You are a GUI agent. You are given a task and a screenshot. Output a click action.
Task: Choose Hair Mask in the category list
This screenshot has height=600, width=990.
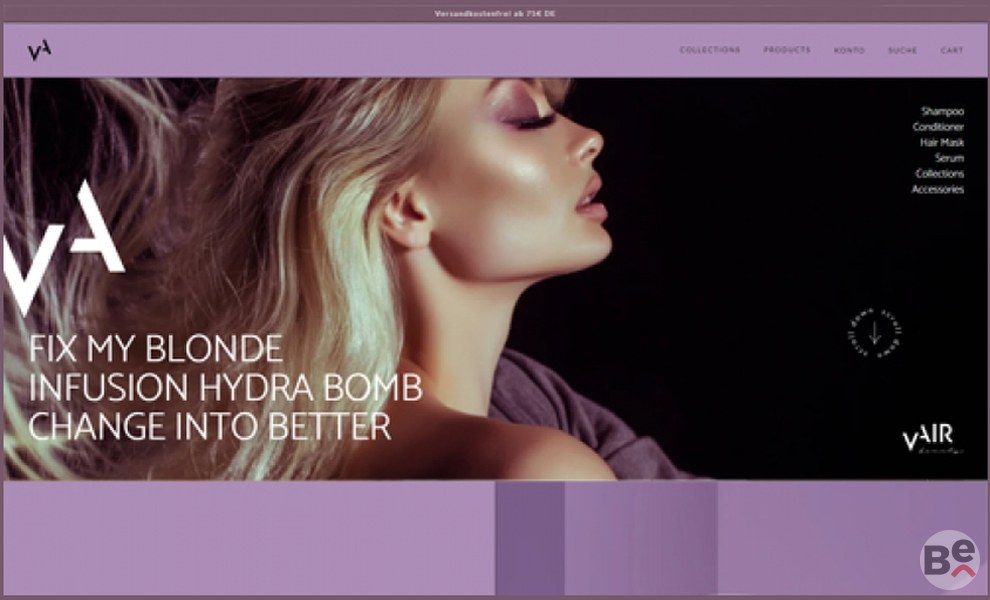[x=941, y=143]
